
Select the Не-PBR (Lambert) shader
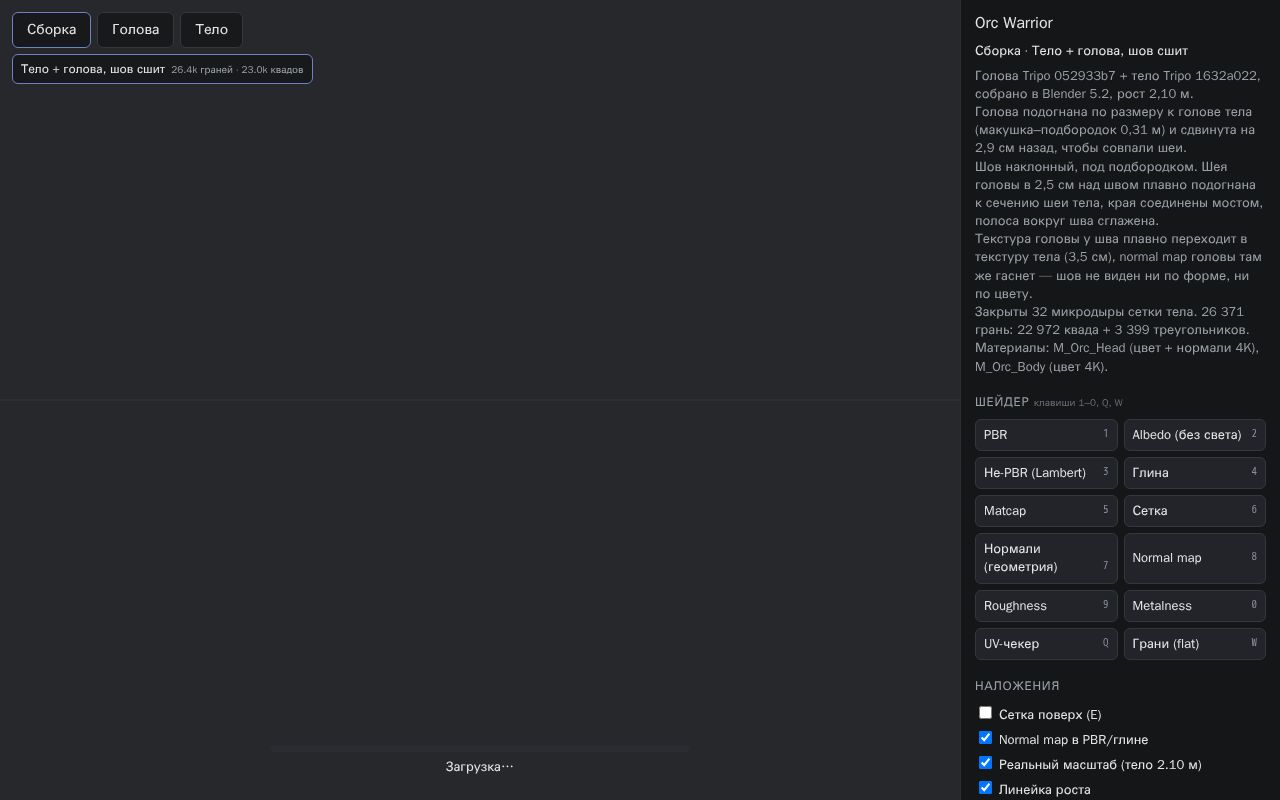click(1046, 473)
